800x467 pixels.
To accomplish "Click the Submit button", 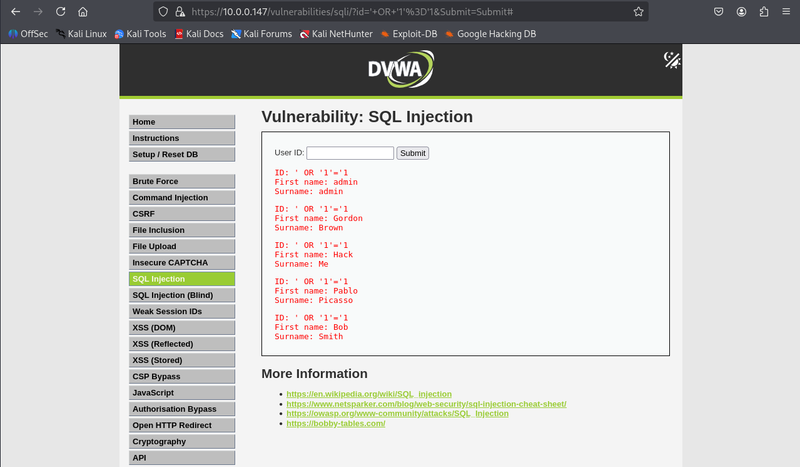I will pyautogui.click(x=413, y=153).
